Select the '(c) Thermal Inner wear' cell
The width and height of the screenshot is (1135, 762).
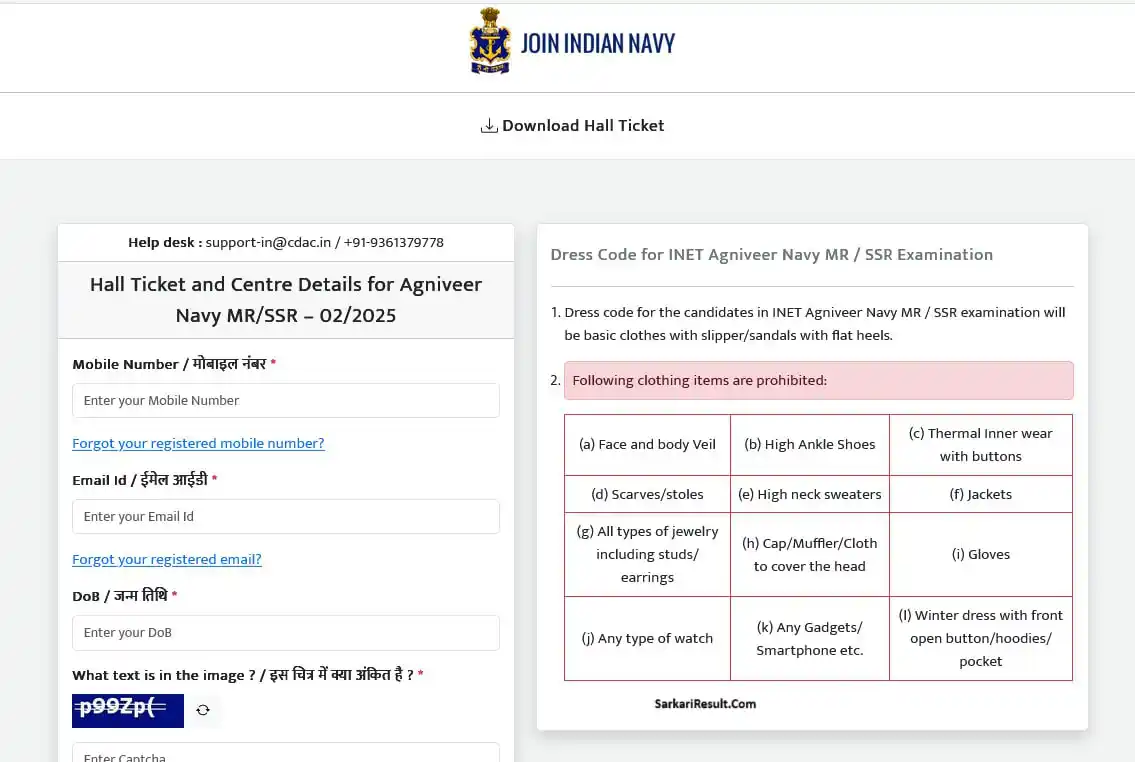point(981,445)
